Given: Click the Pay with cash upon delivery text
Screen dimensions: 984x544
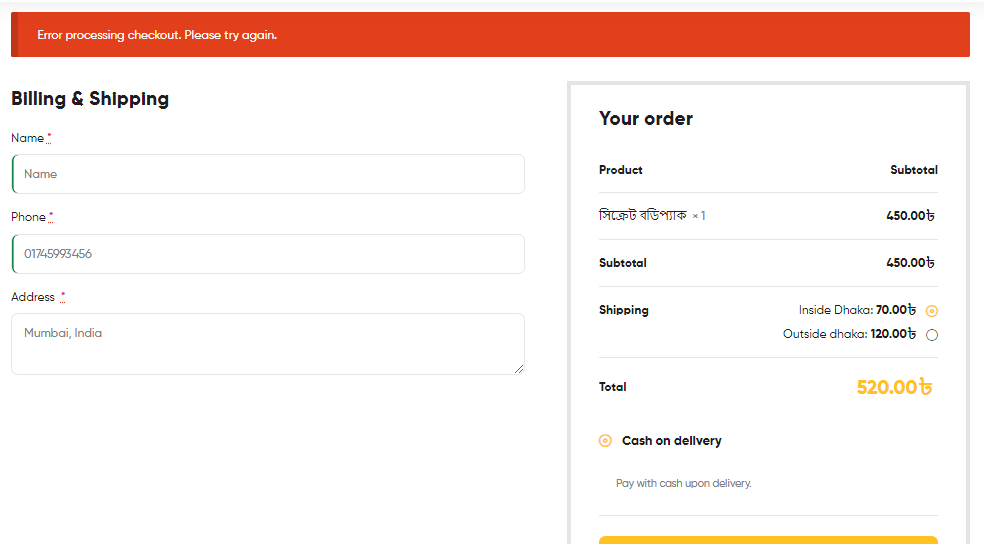Looking at the screenshot, I should tap(683, 483).
